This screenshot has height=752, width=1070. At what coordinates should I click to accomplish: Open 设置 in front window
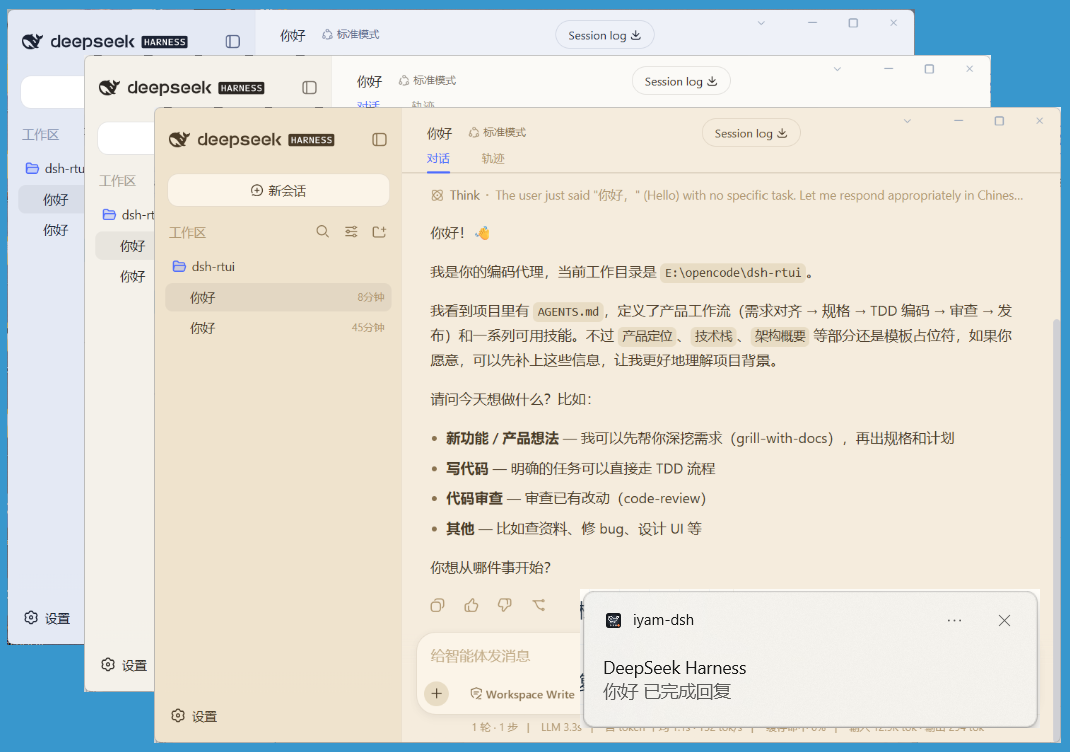194,716
